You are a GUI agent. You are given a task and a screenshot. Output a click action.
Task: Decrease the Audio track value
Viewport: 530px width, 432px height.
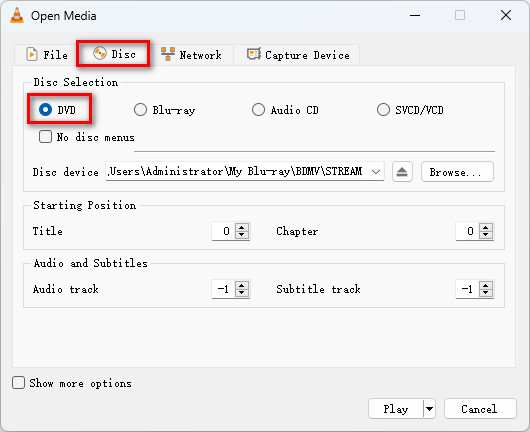point(242,293)
